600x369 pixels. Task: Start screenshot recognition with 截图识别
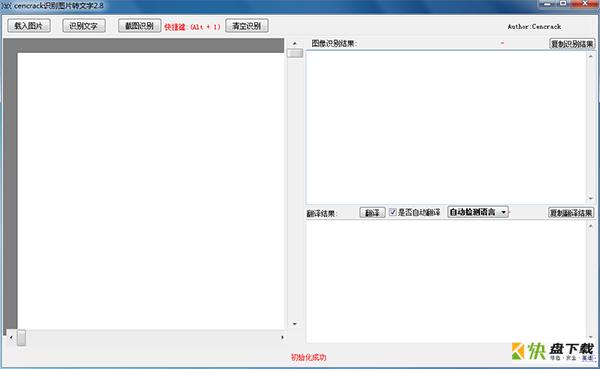[139, 26]
